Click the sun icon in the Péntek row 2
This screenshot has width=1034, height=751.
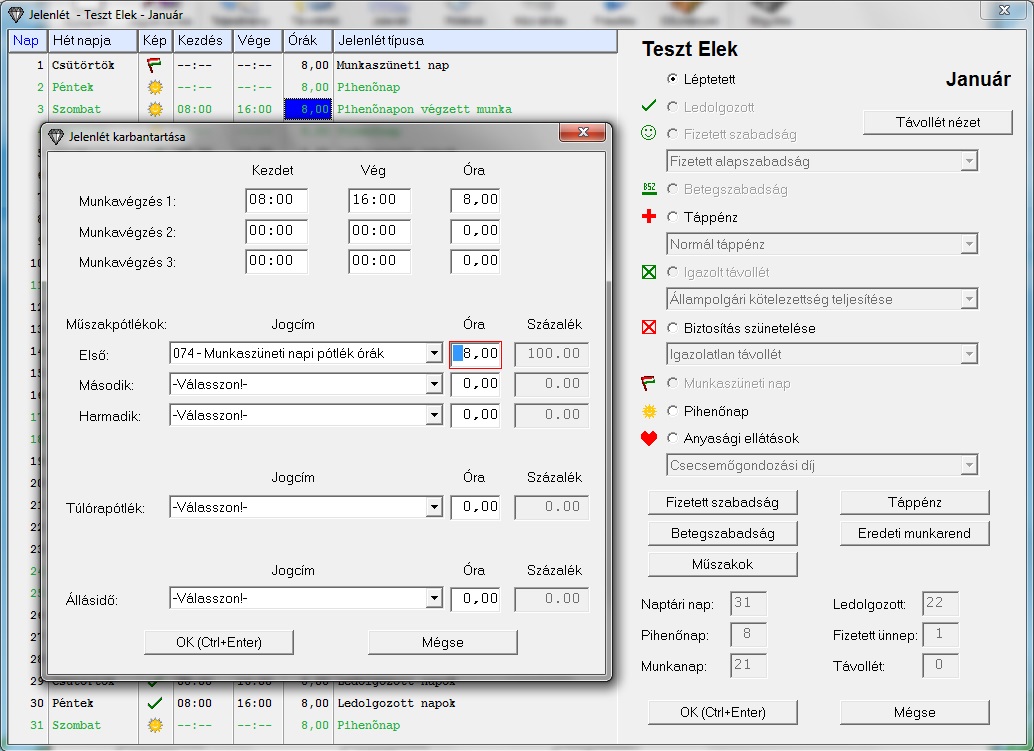154,87
